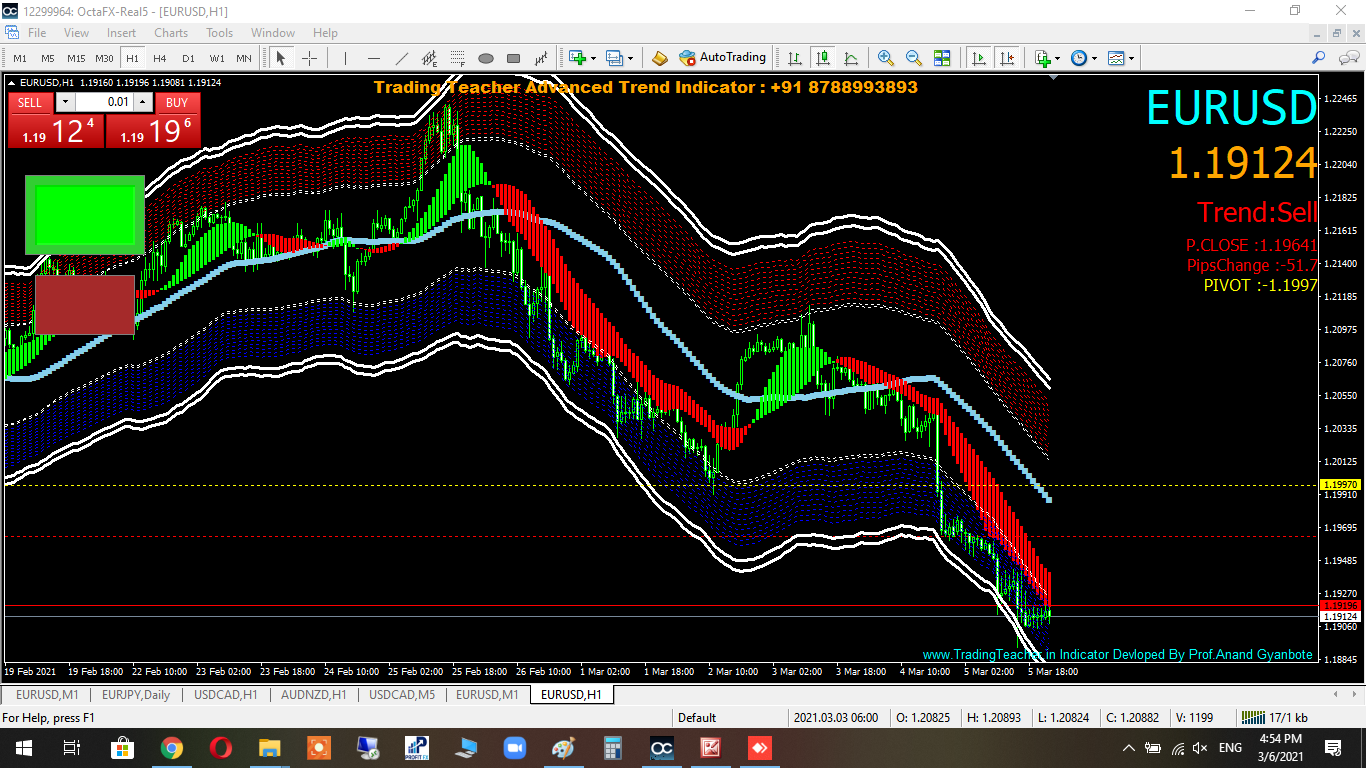
Task: Draw an ellipse shape
Action: click(x=486, y=58)
